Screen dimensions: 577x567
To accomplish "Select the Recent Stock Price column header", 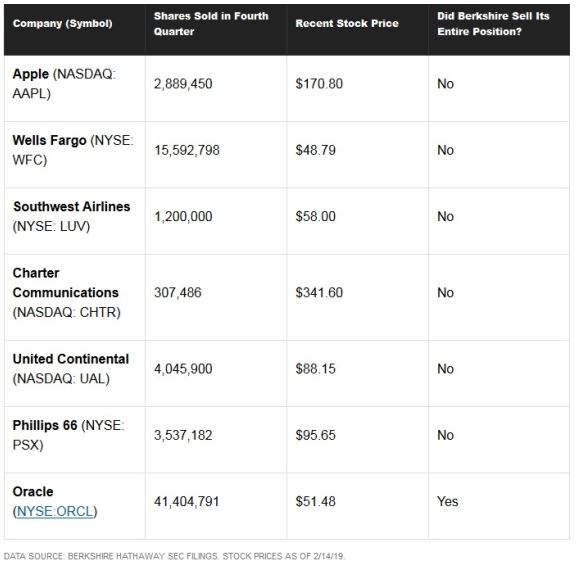I will point(347,24).
